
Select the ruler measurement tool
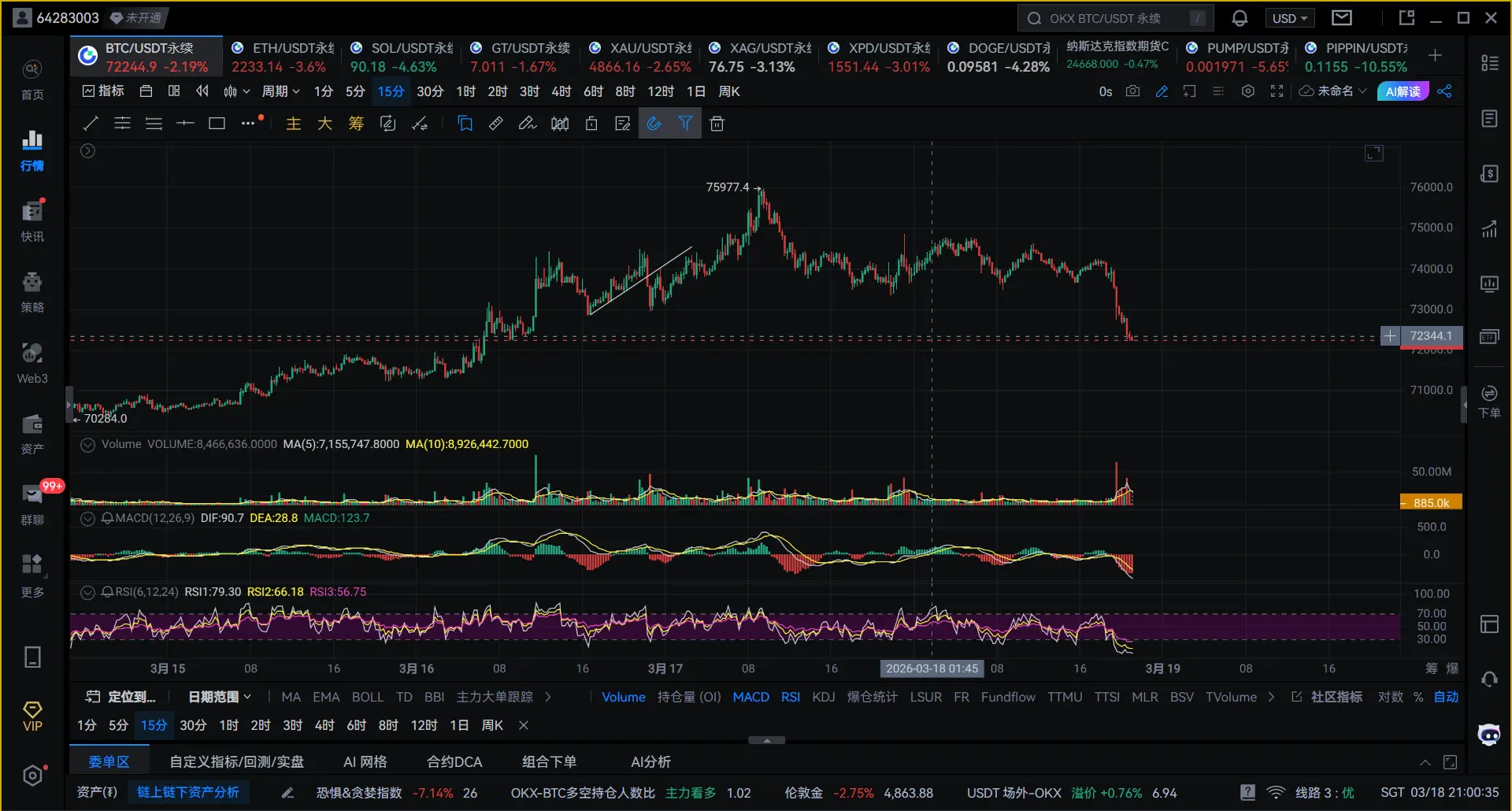coord(496,124)
